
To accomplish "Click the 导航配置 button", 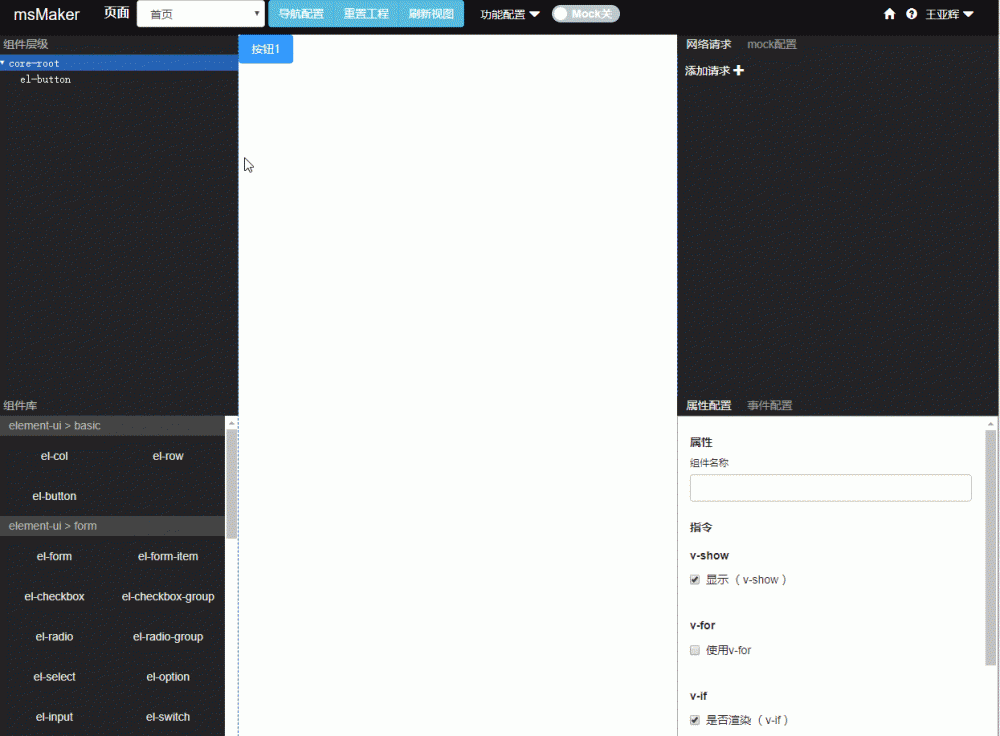I will [301, 14].
